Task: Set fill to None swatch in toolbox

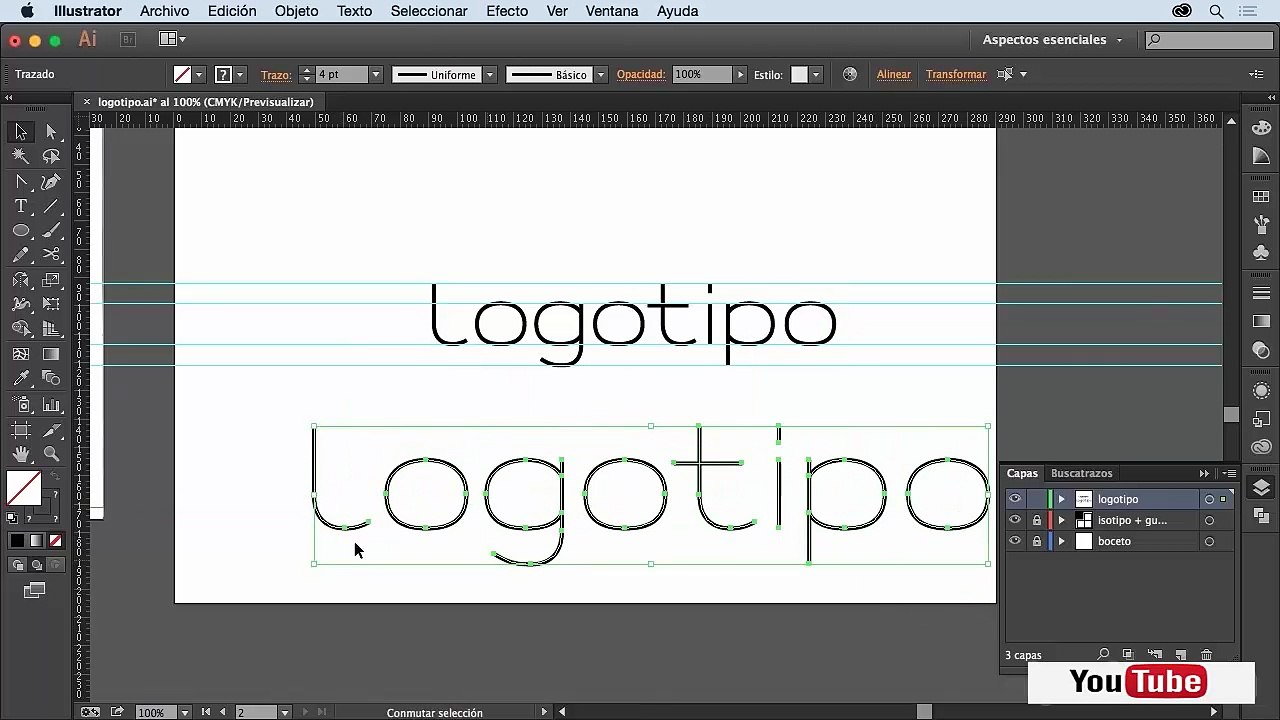Action: [55, 541]
